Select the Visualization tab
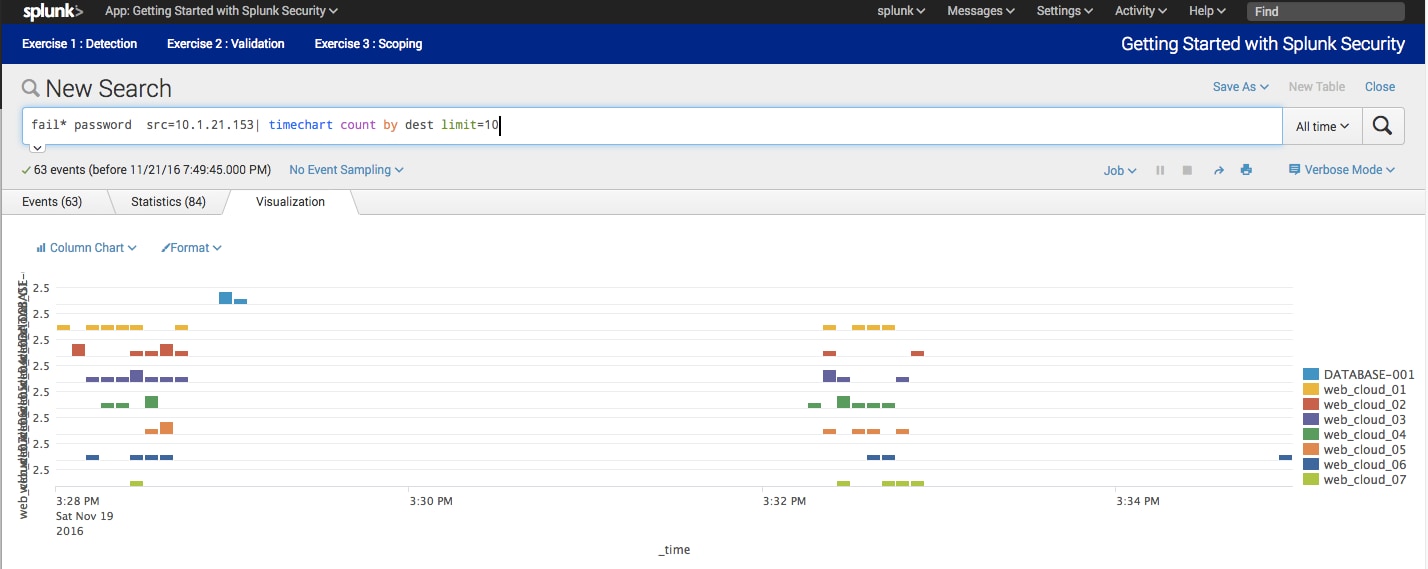 [x=290, y=202]
